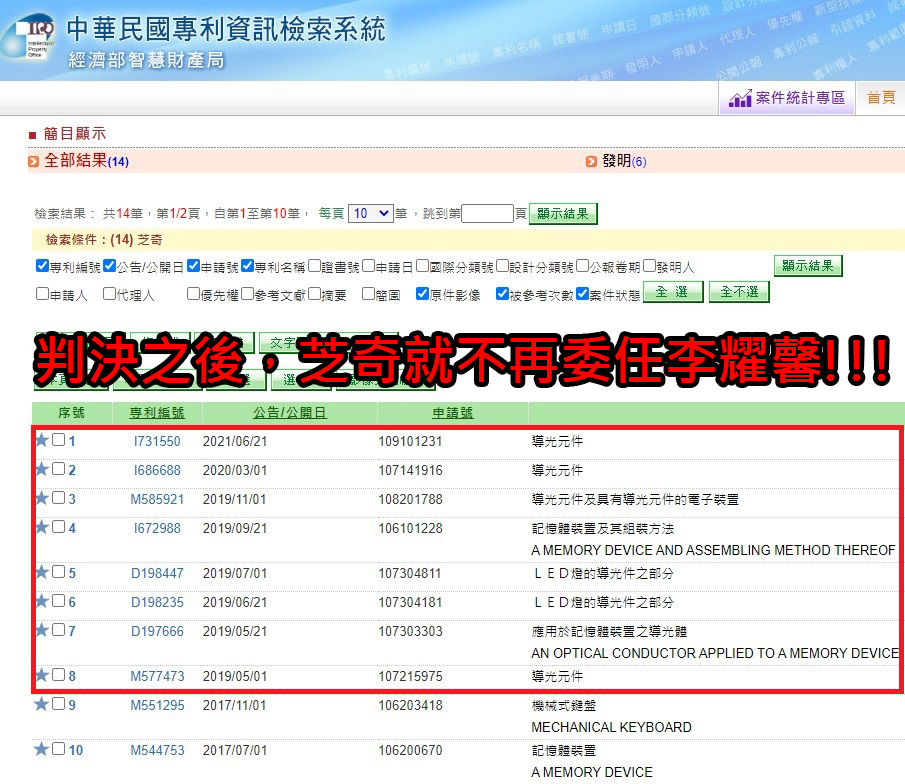This screenshot has width=905, height=784.
Task: Click the orange arrow icon beside 全部結果
Action: (33, 162)
